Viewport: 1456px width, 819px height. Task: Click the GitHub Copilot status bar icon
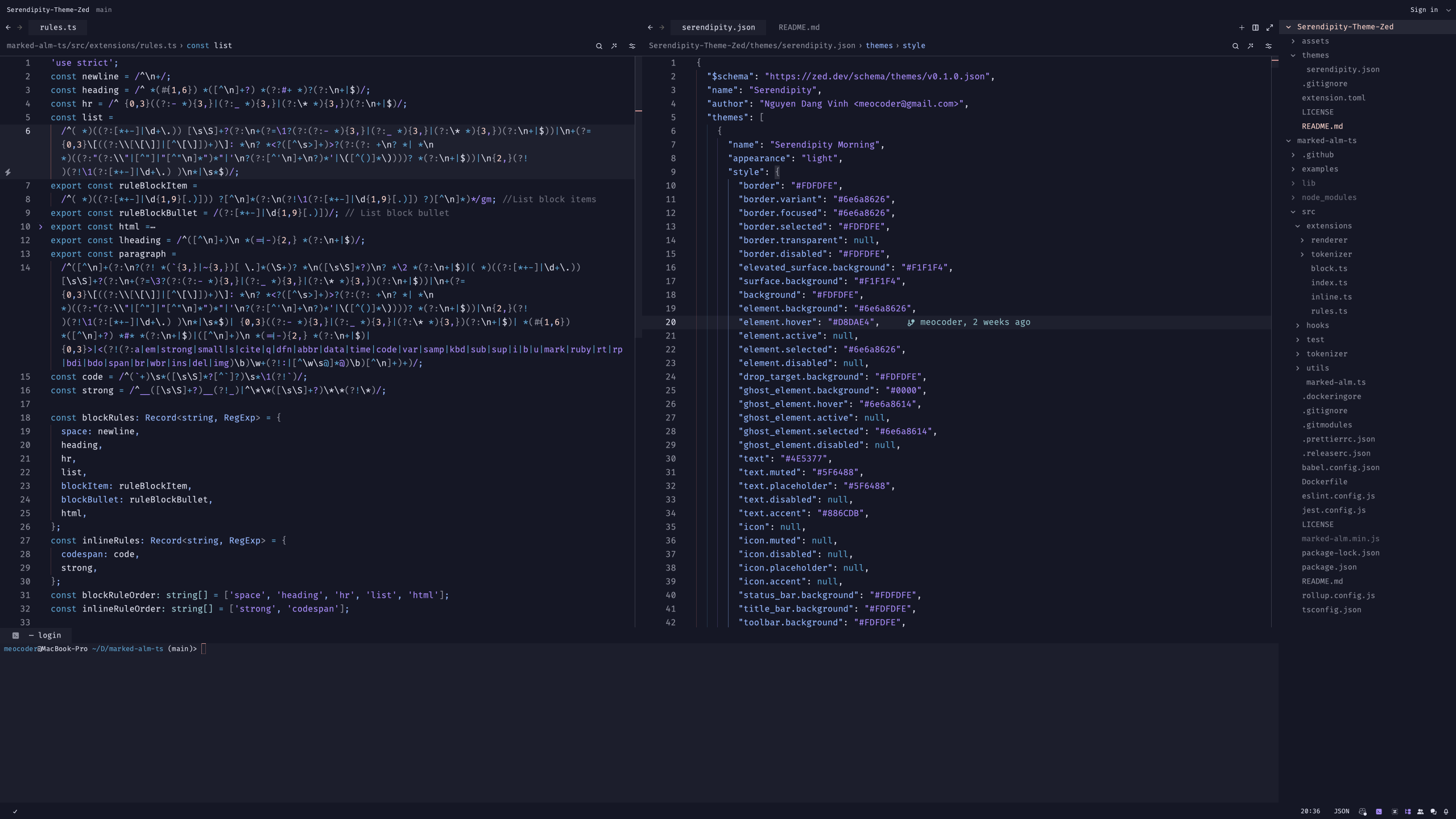point(1363,811)
